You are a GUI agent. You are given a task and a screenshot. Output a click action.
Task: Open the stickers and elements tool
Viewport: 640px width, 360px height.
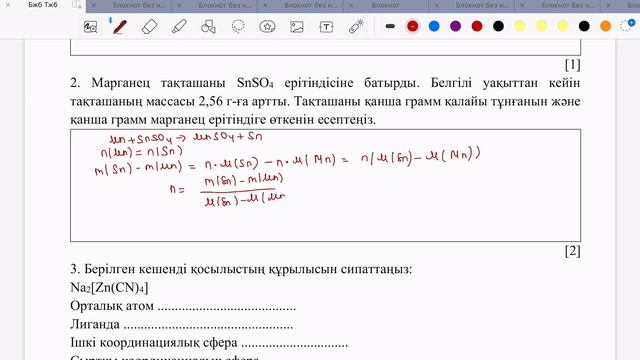pyautogui.click(x=267, y=27)
